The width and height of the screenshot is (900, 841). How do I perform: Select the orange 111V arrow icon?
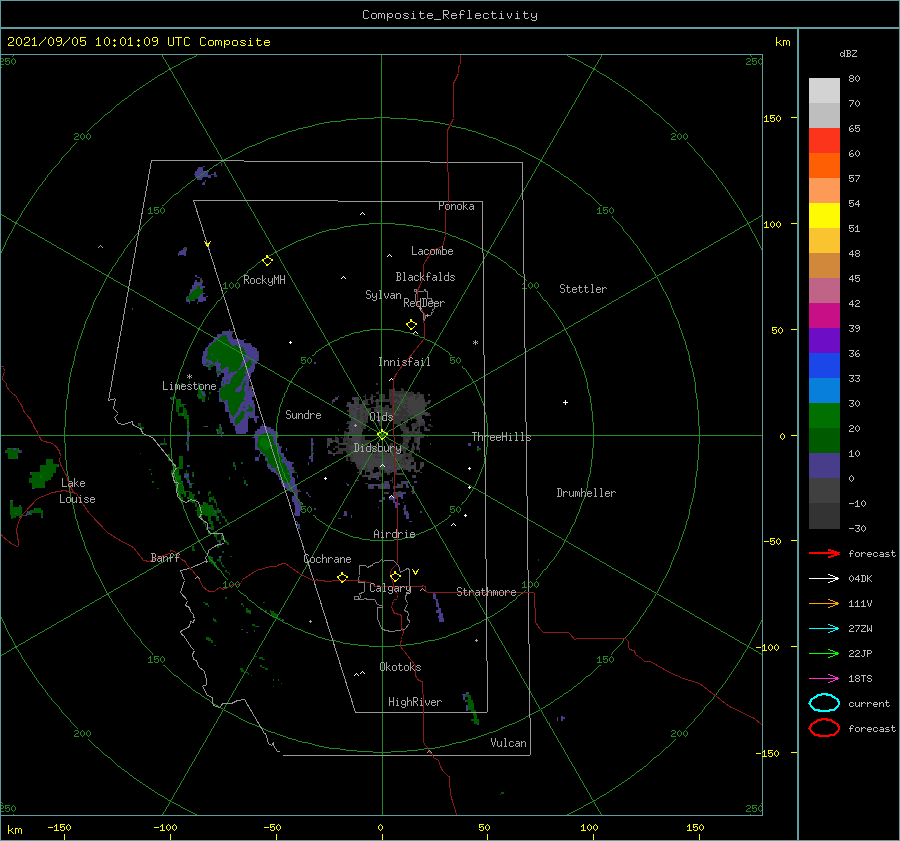coord(824,603)
